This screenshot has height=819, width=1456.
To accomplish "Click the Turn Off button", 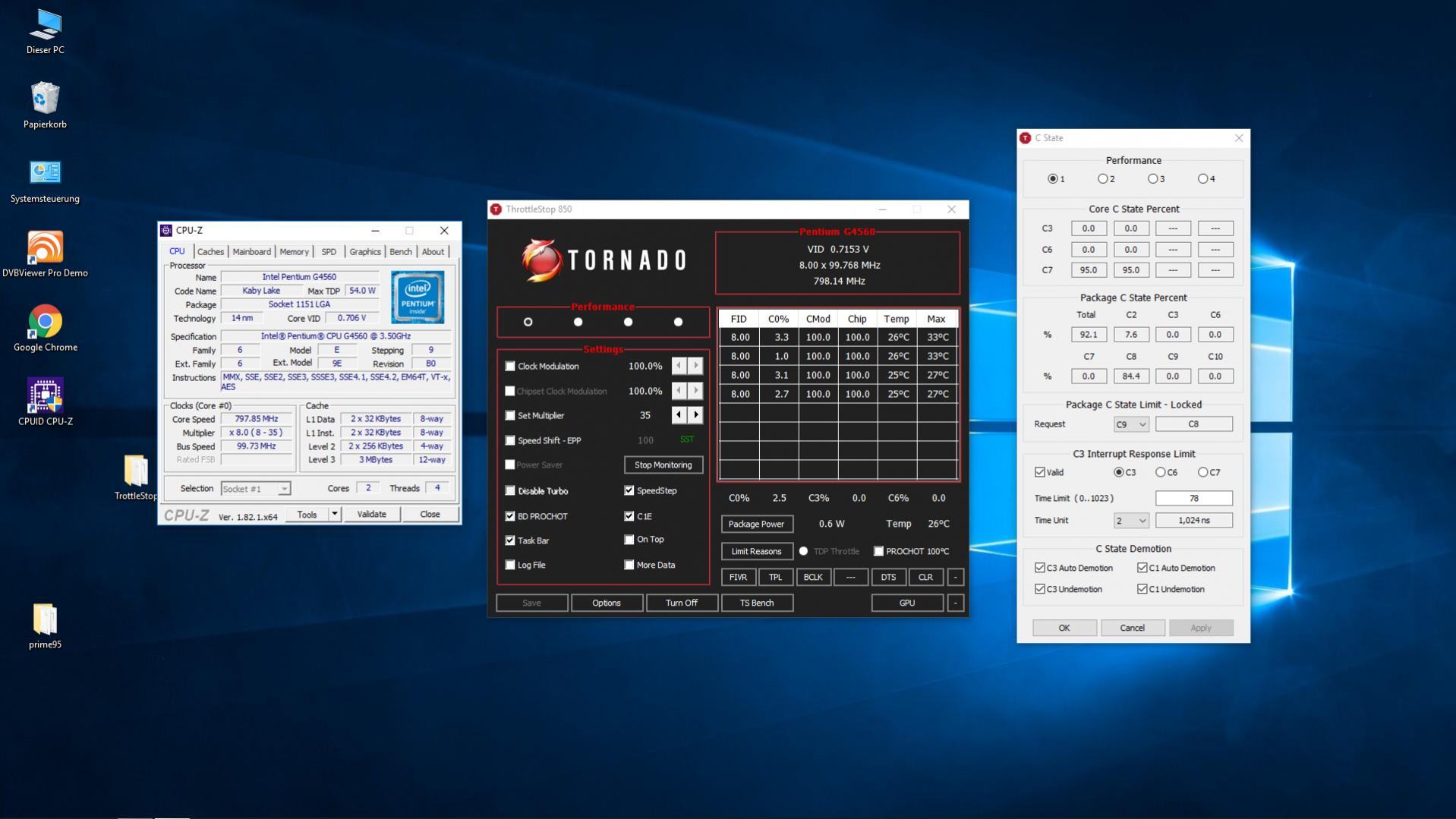I will coord(682,603).
